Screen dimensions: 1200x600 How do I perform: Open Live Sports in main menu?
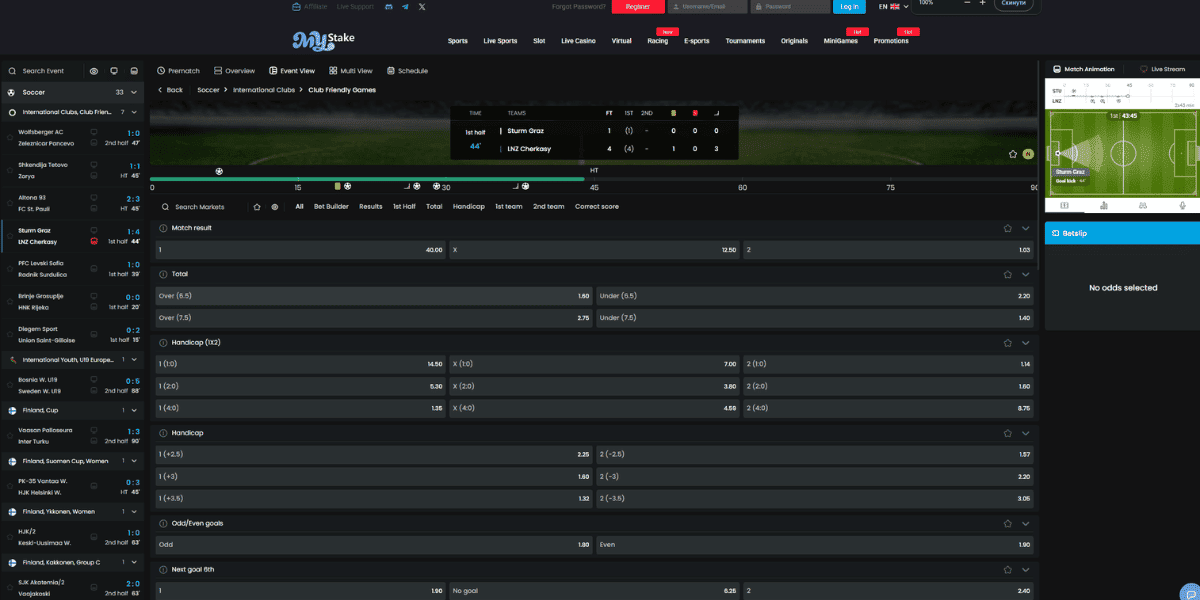tap(500, 41)
